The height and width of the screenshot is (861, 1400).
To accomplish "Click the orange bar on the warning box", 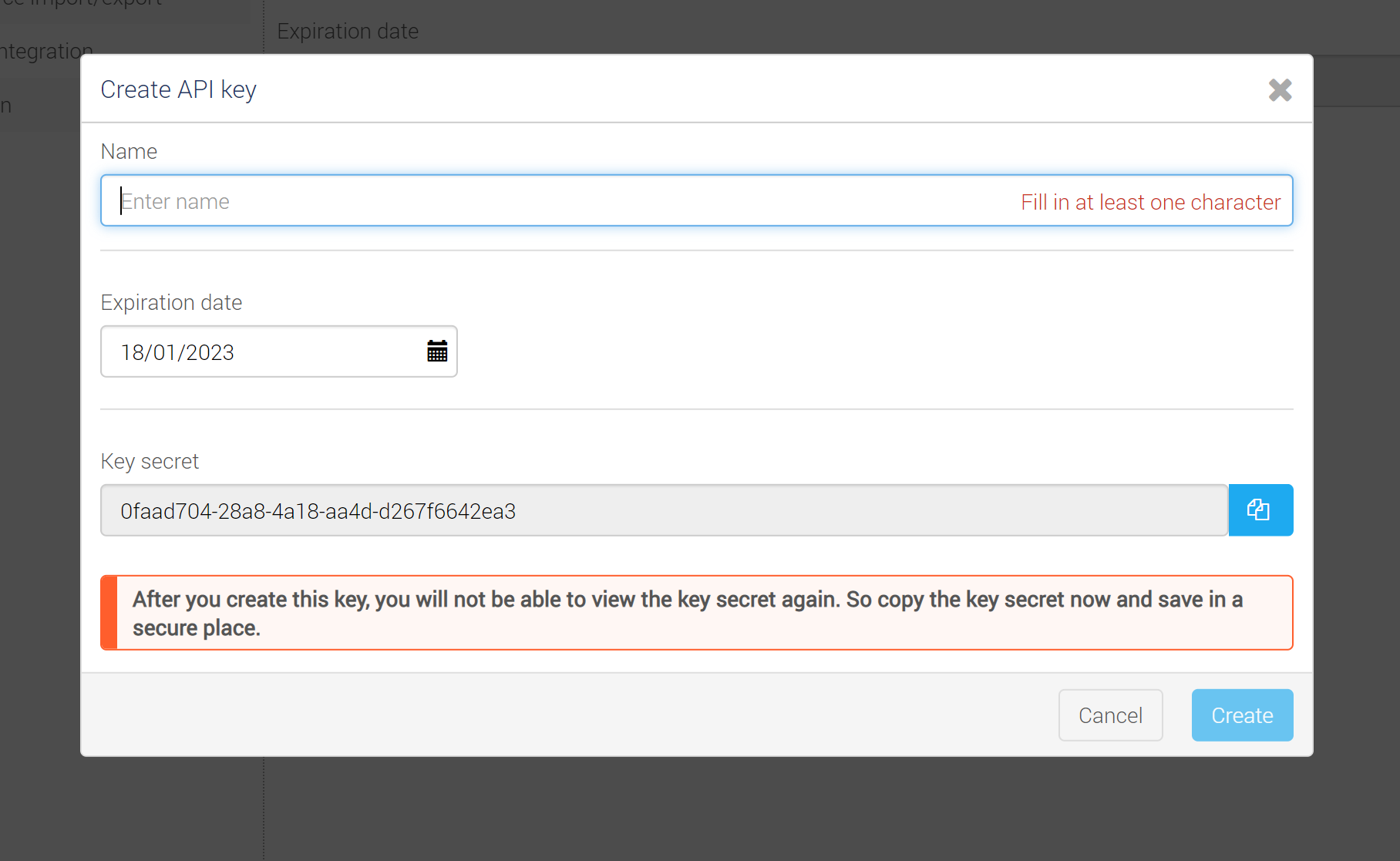I will click(109, 614).
